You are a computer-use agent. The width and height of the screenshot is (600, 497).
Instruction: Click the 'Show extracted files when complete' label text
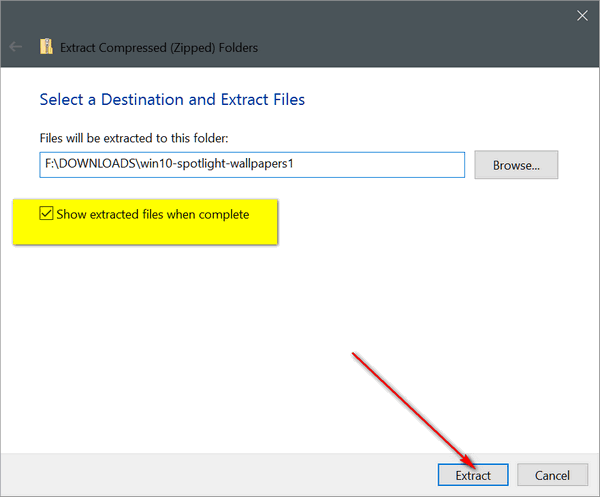[x=153, y=214]
